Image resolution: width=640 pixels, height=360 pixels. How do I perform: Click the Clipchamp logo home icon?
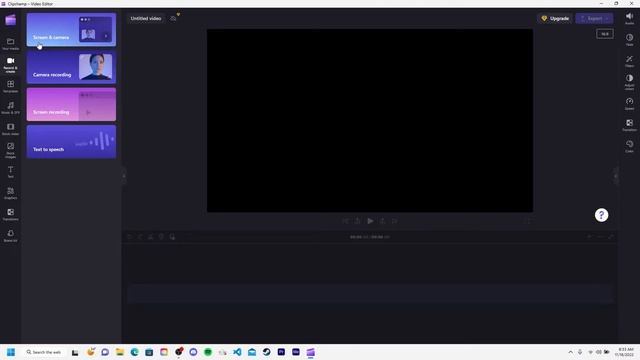point(11,20)
